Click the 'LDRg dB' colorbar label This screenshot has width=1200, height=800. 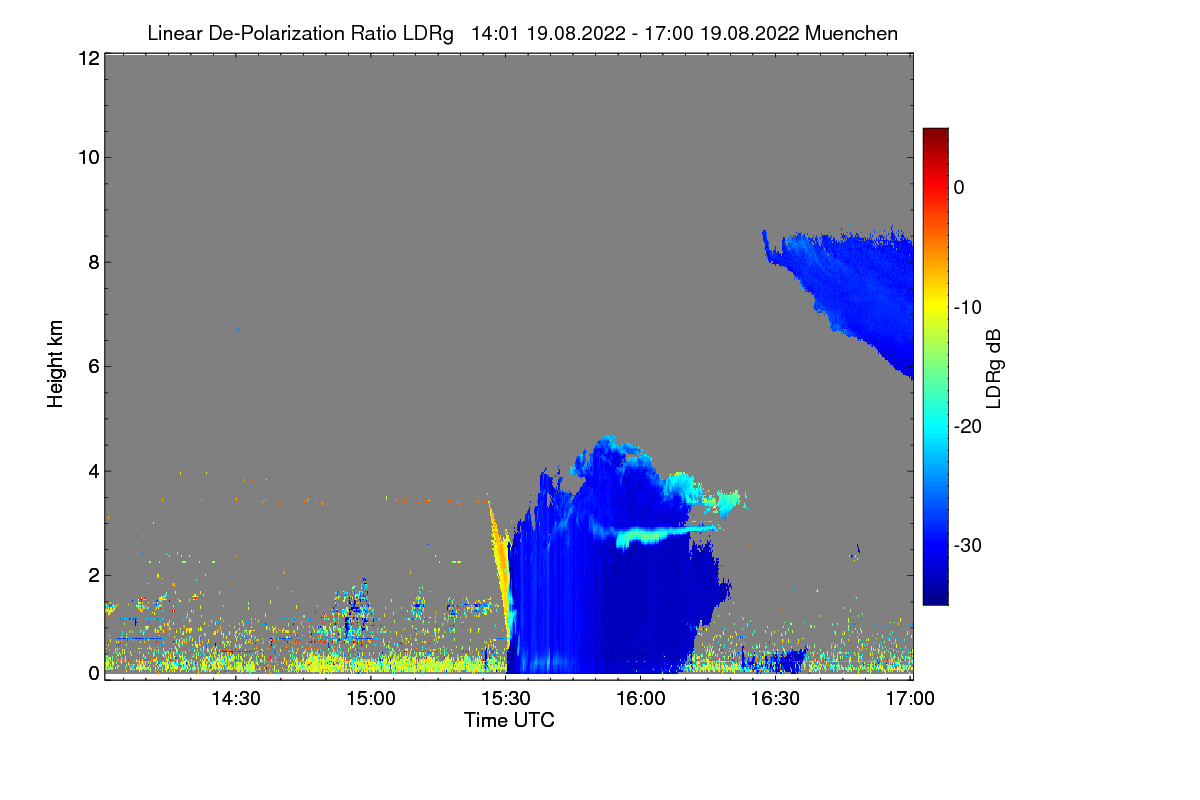click(x=993, y=367)
